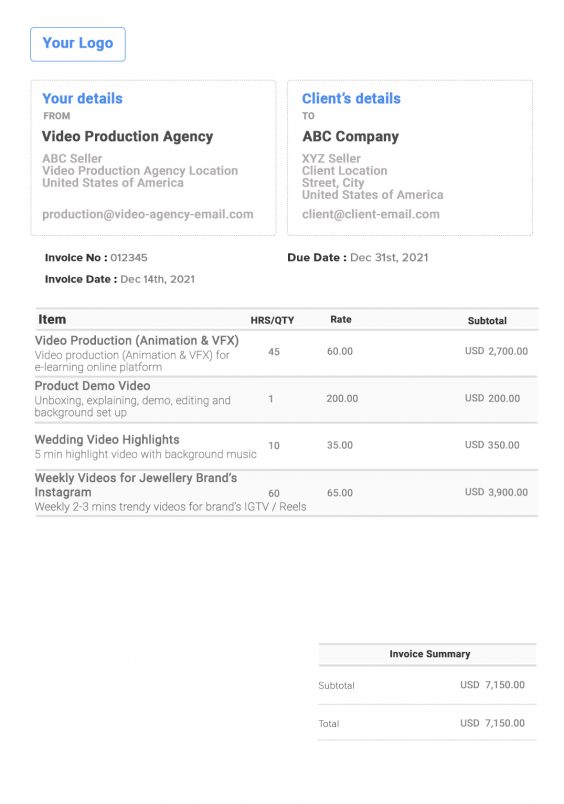Open the client@client-email.com email address
Screen dimensions: 564x804
[371, 214]
